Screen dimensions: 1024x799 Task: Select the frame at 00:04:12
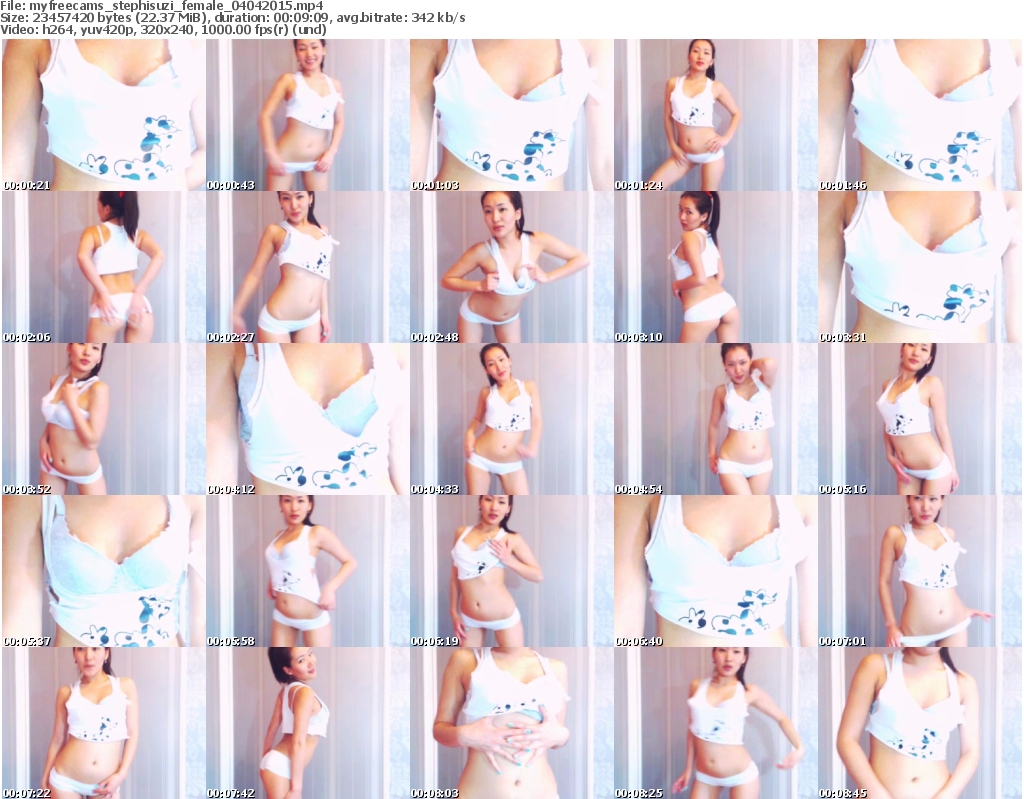point(308,419)
